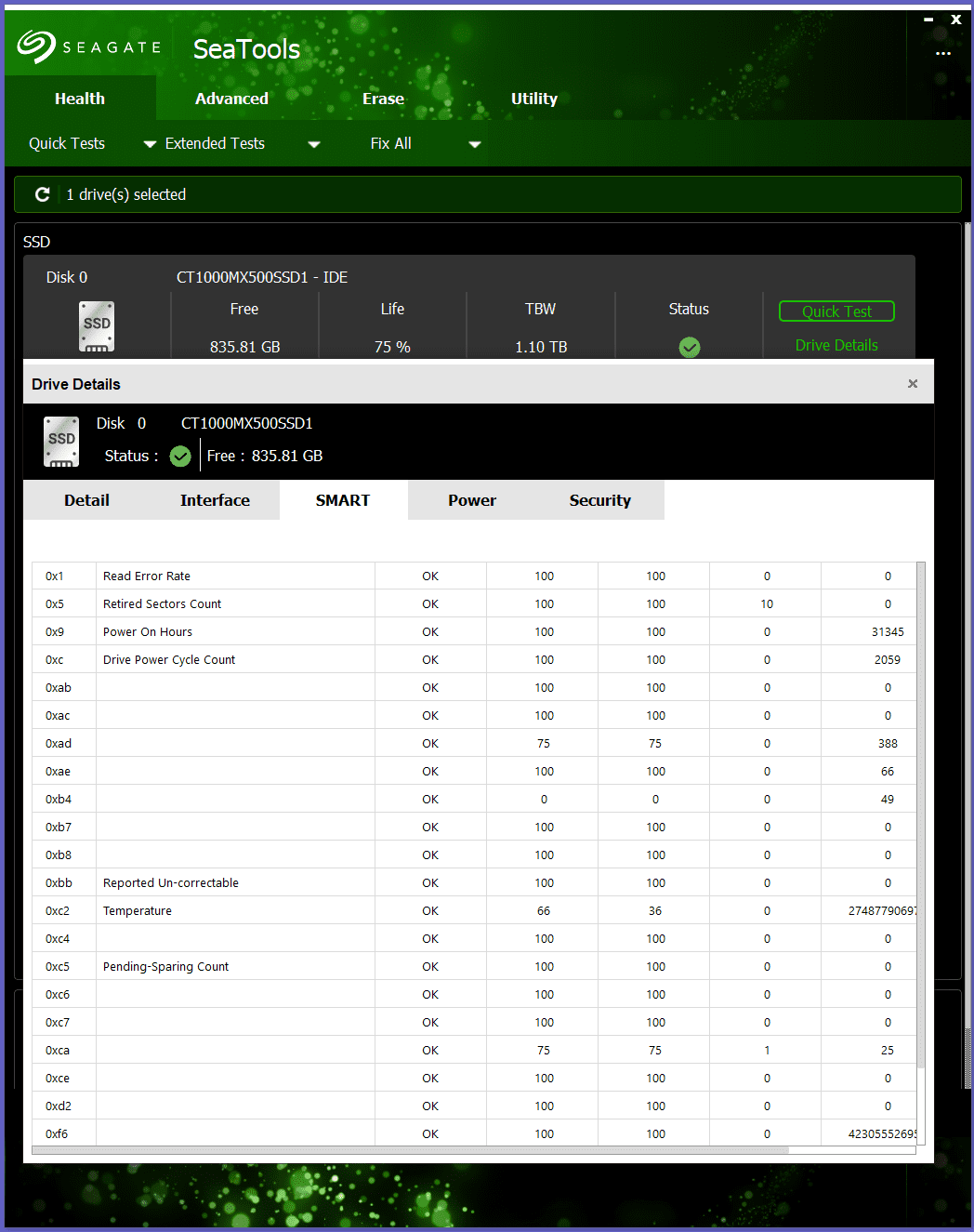Select the Detail tab in Drive Details
This screenshot has height=1232, width=974.
[x=86, y=500]
